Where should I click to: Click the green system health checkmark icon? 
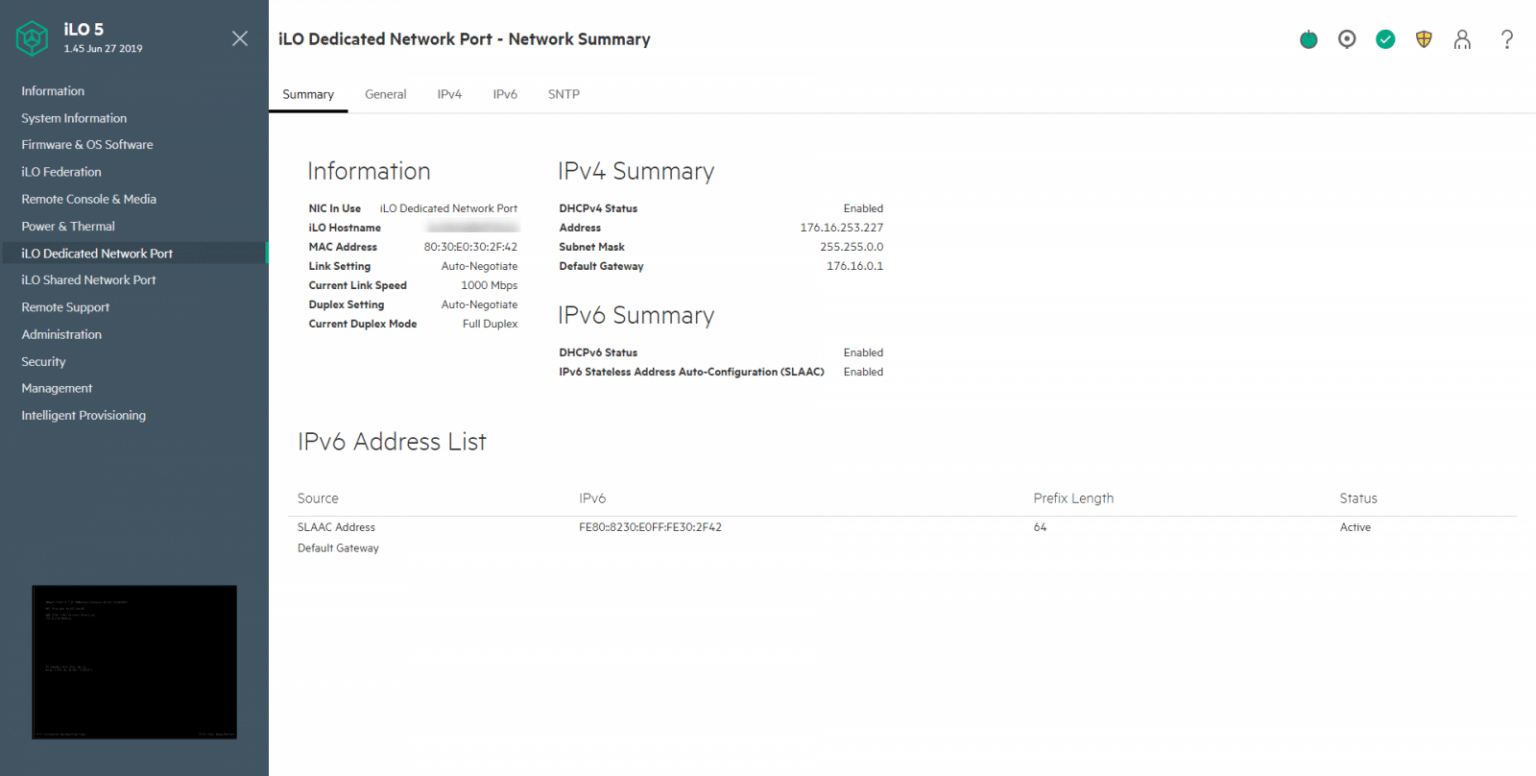pos(1385,40)
